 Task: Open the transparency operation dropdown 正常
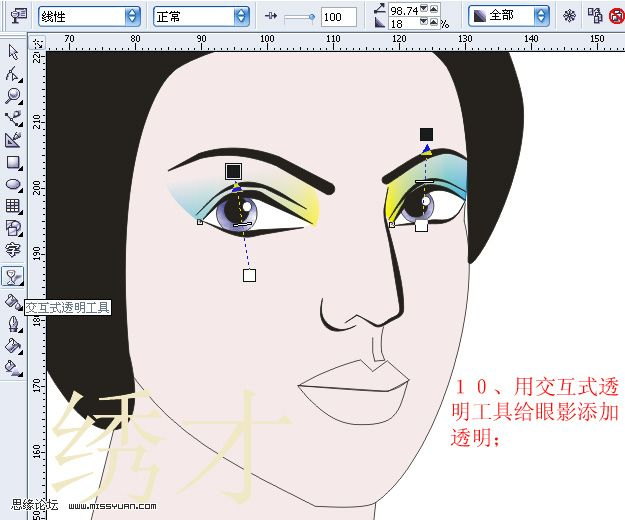pos(201,16)
